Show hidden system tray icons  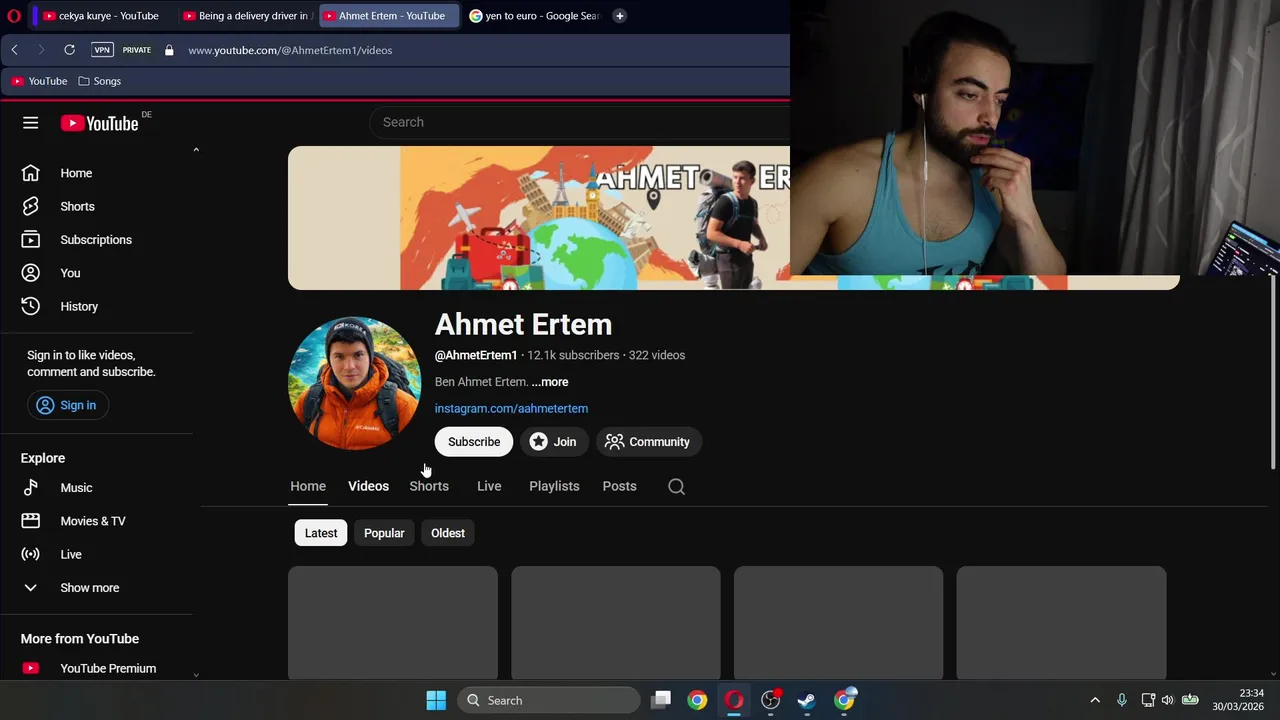(1095, 700)
